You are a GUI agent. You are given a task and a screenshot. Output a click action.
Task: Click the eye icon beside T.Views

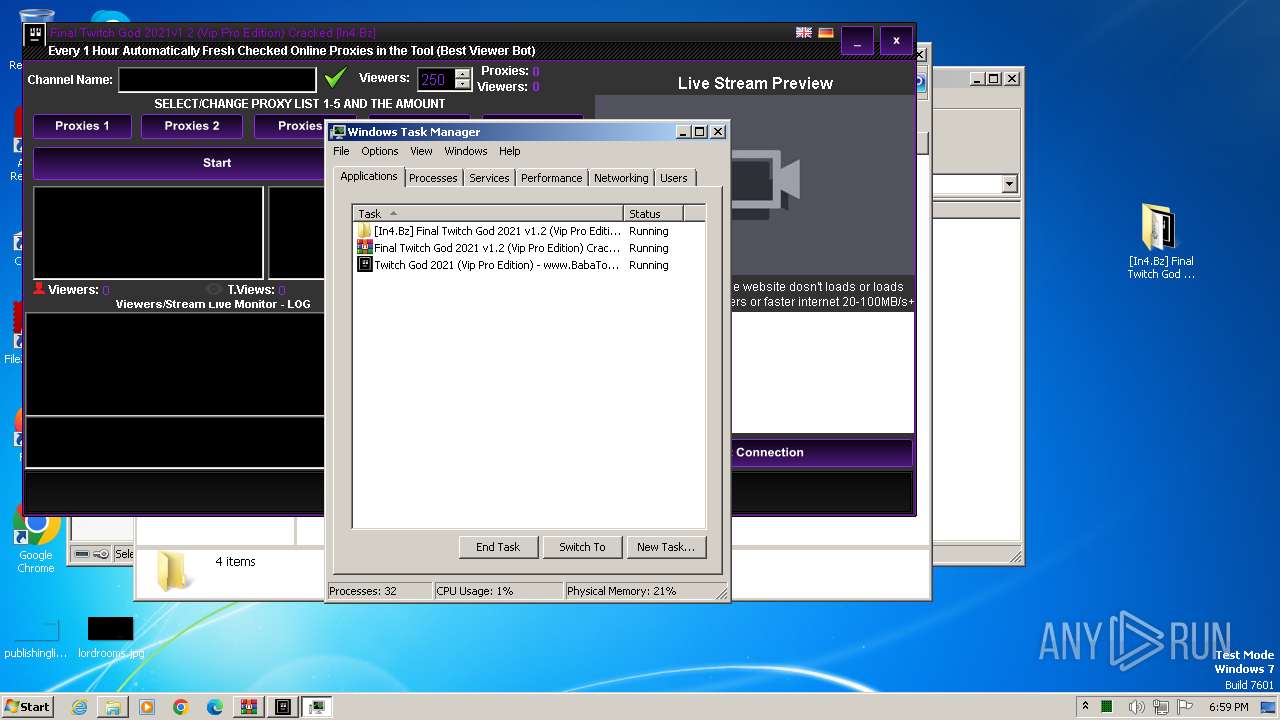pos(214,290)
